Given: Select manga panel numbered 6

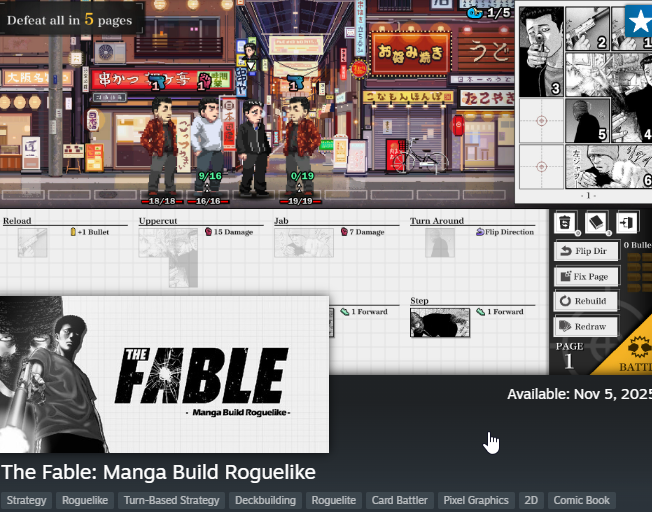Looking at the screenshot, I should click(609, 166).
